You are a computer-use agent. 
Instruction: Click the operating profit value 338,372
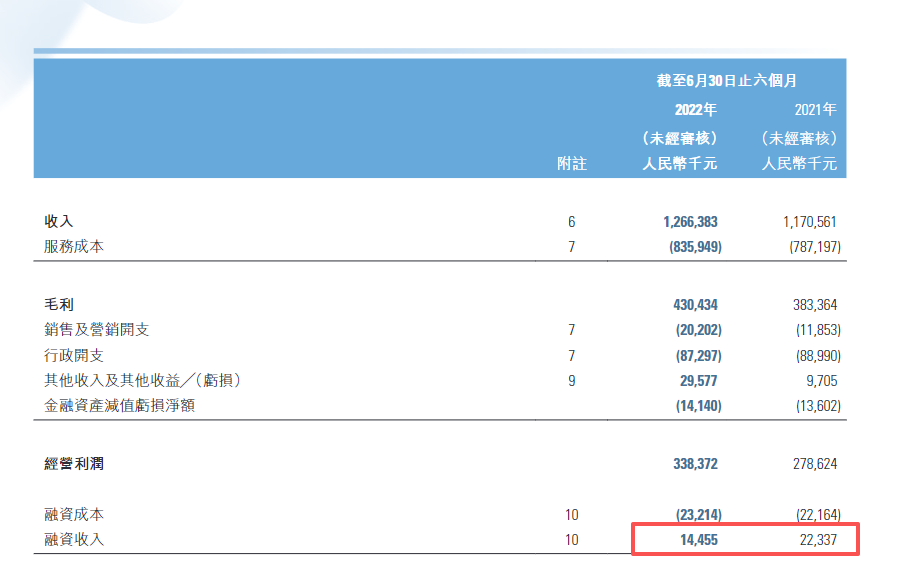691,464
